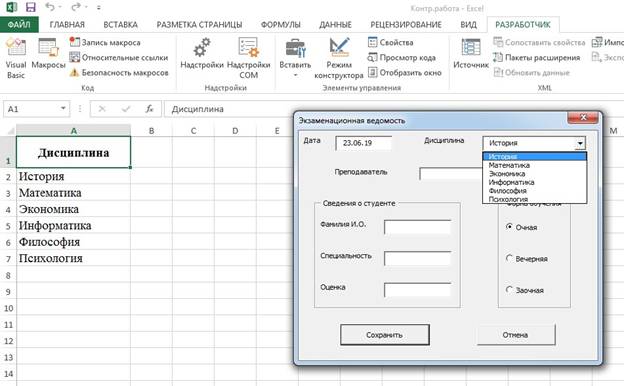Open control Свойства
Image resolution: width=624 pixels, height=386 pixels.
(x=390, y=42)
